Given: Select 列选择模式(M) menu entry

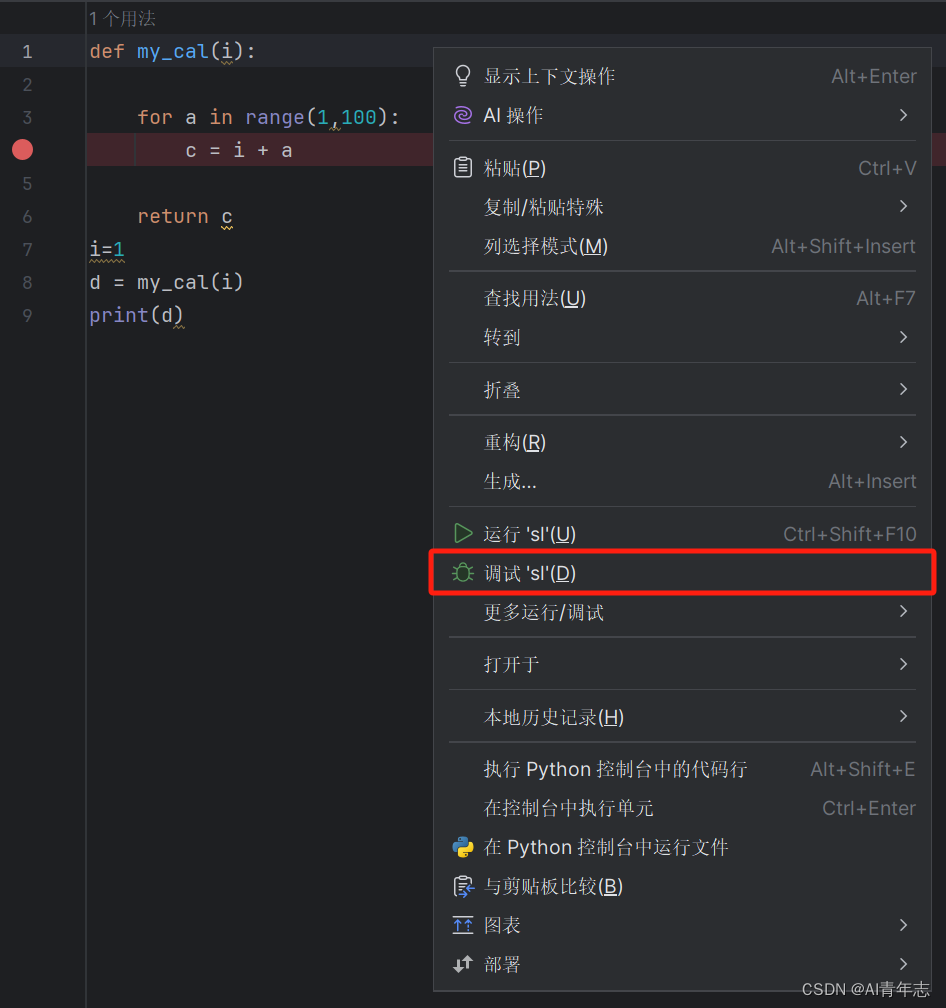Looking at the screenshot, I should point(683,246).
